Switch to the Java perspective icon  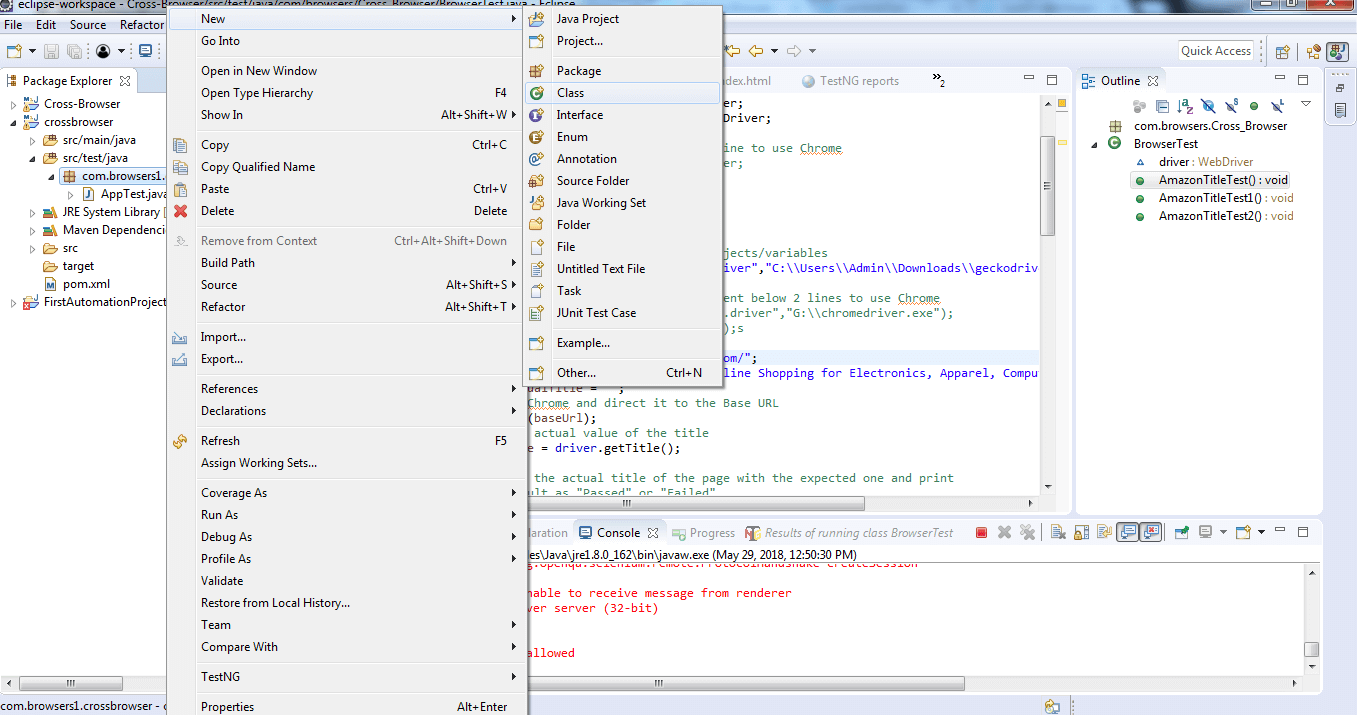tap(1337, 51)
